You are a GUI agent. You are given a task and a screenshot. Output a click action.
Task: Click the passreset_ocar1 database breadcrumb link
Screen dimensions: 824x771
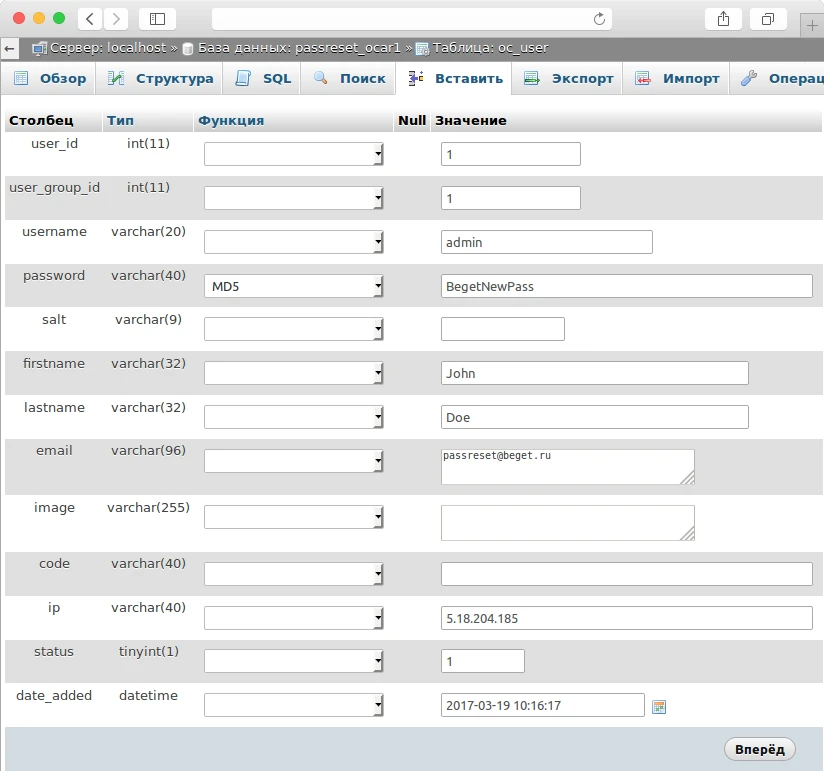pos(299,47)
